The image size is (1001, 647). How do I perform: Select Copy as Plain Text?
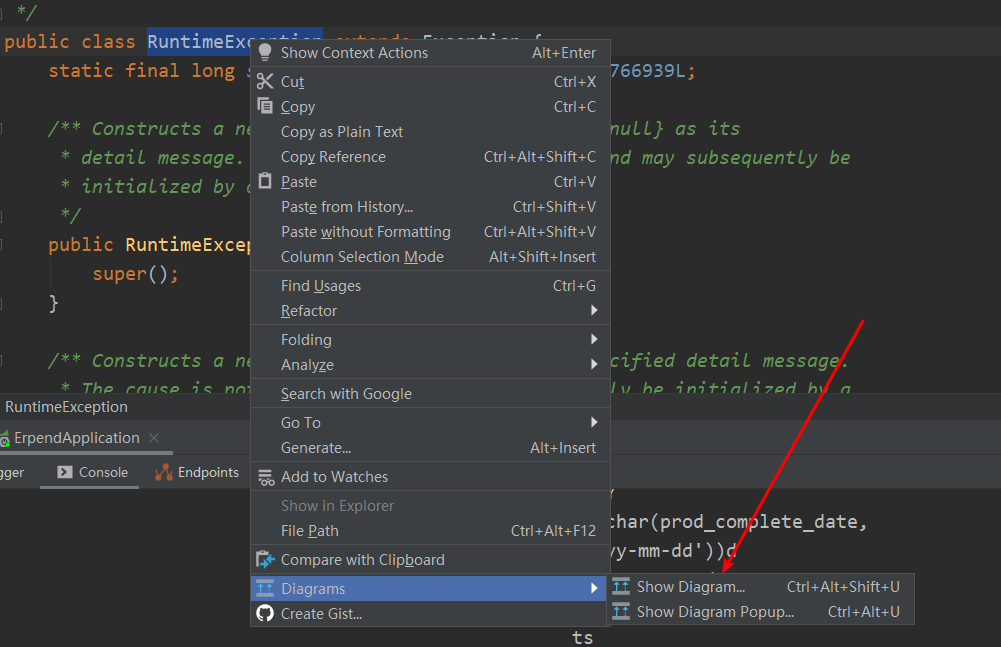[430, 132]
